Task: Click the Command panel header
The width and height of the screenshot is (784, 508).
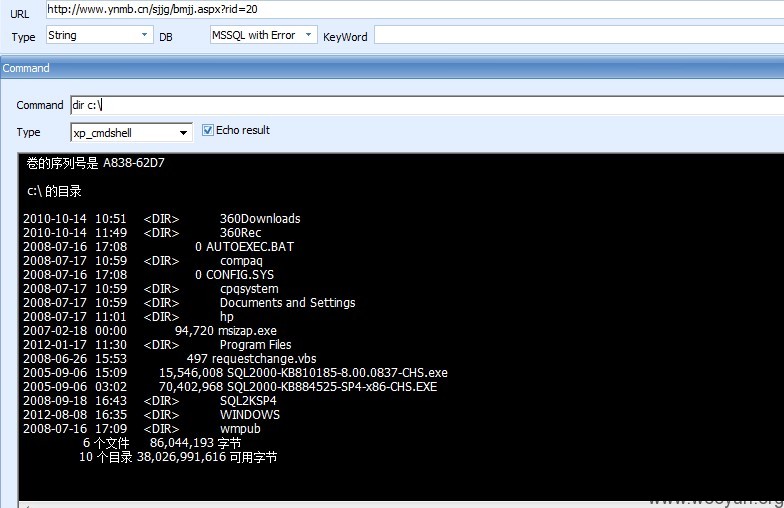Action: pyautogui.click(x=392, y=68)
